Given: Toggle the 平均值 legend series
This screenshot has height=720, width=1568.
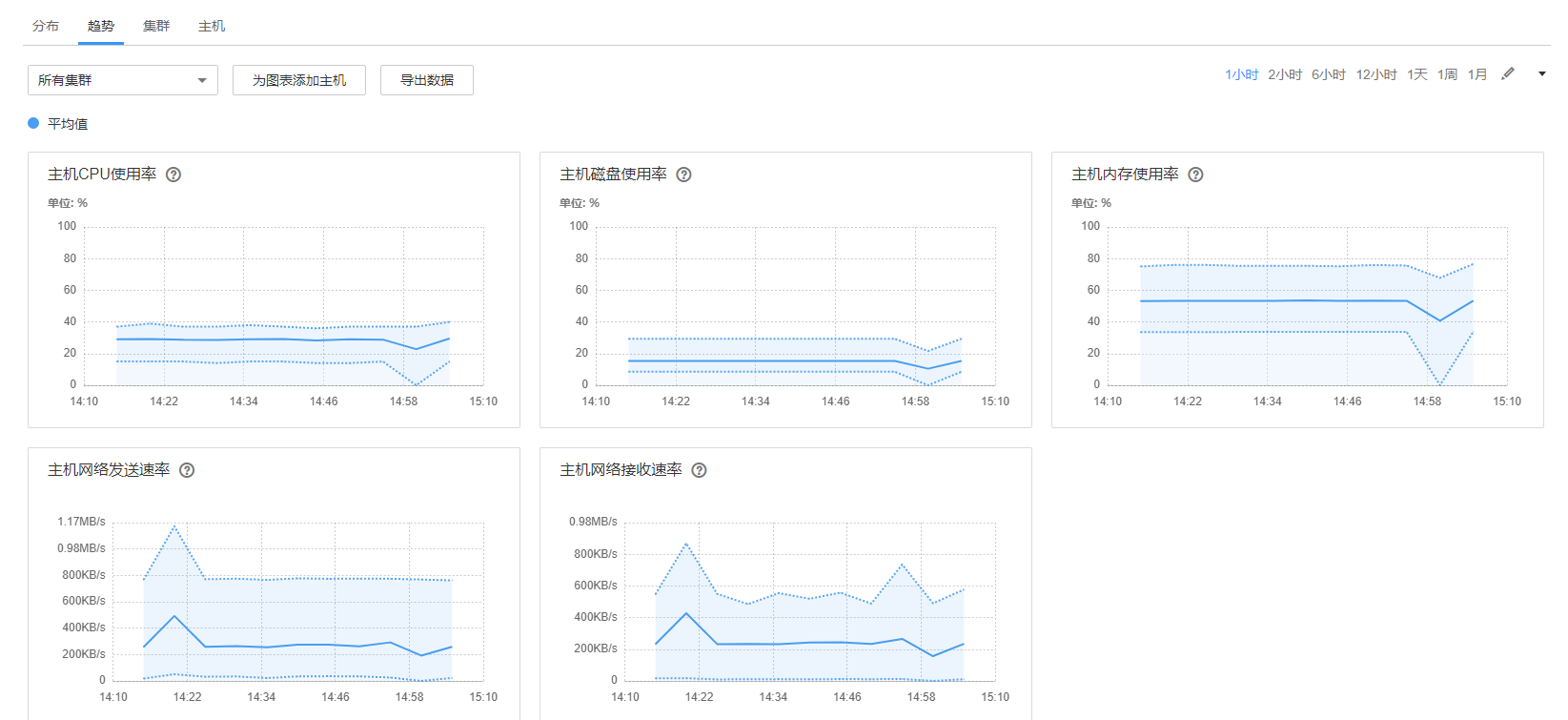Looking at the screenshot, I should (x=67, y=124).
